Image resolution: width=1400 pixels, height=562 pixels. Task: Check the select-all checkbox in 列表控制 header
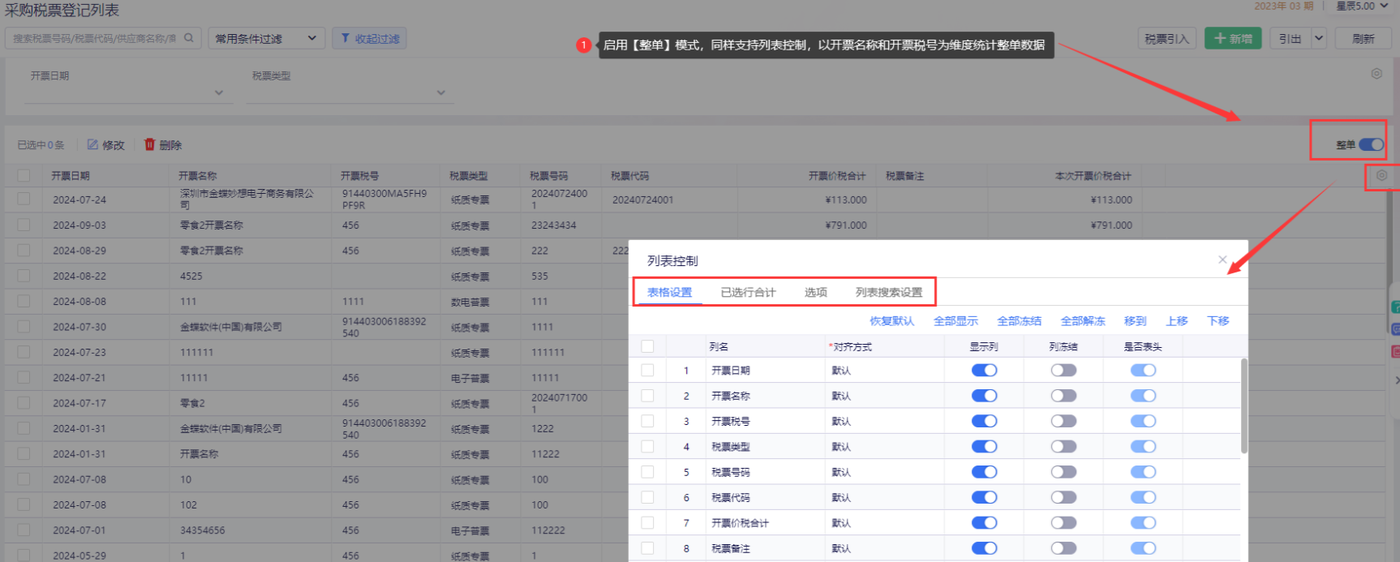pos(647,346)
